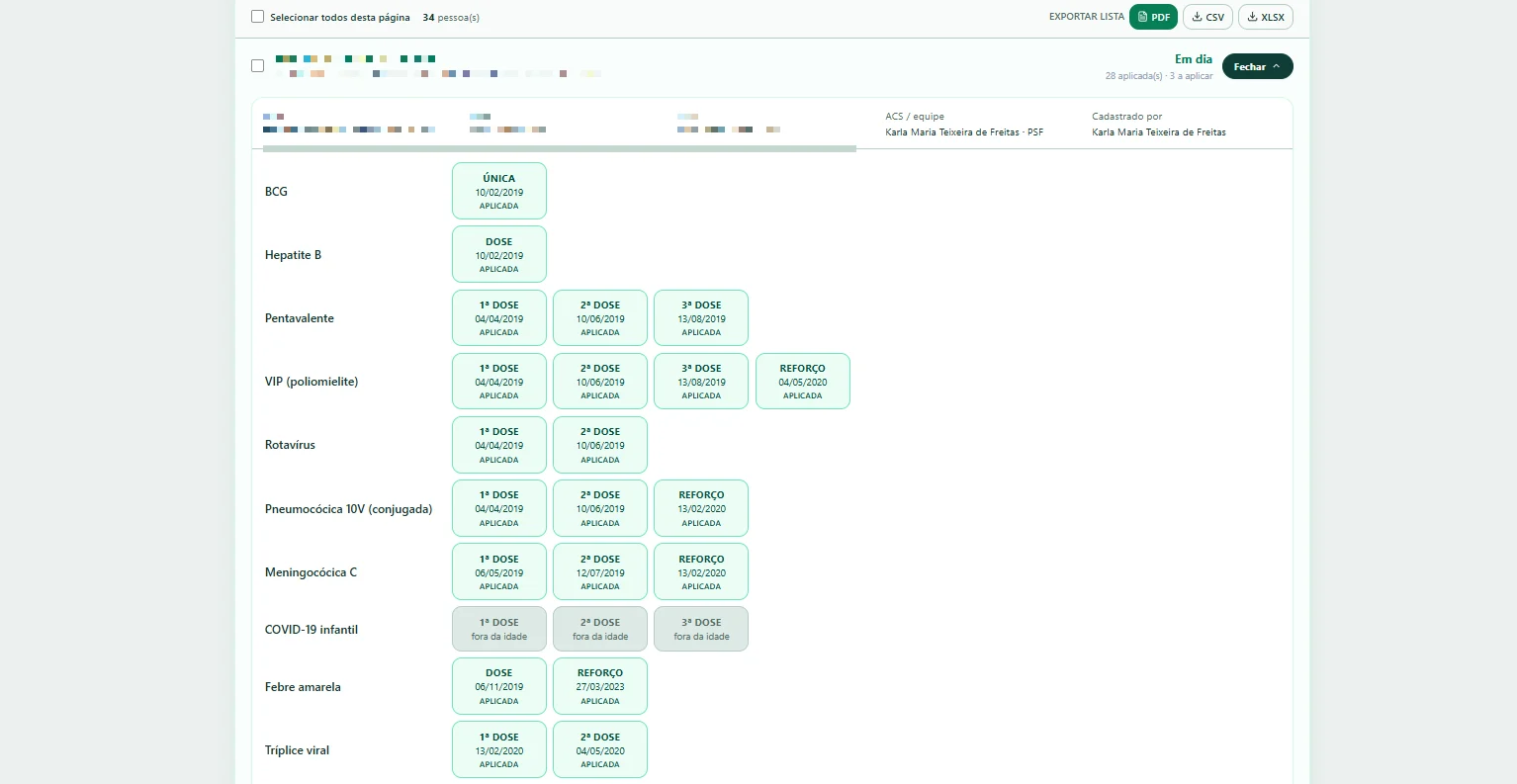Collapse the patient card with Fechar

coord(1257,66)
